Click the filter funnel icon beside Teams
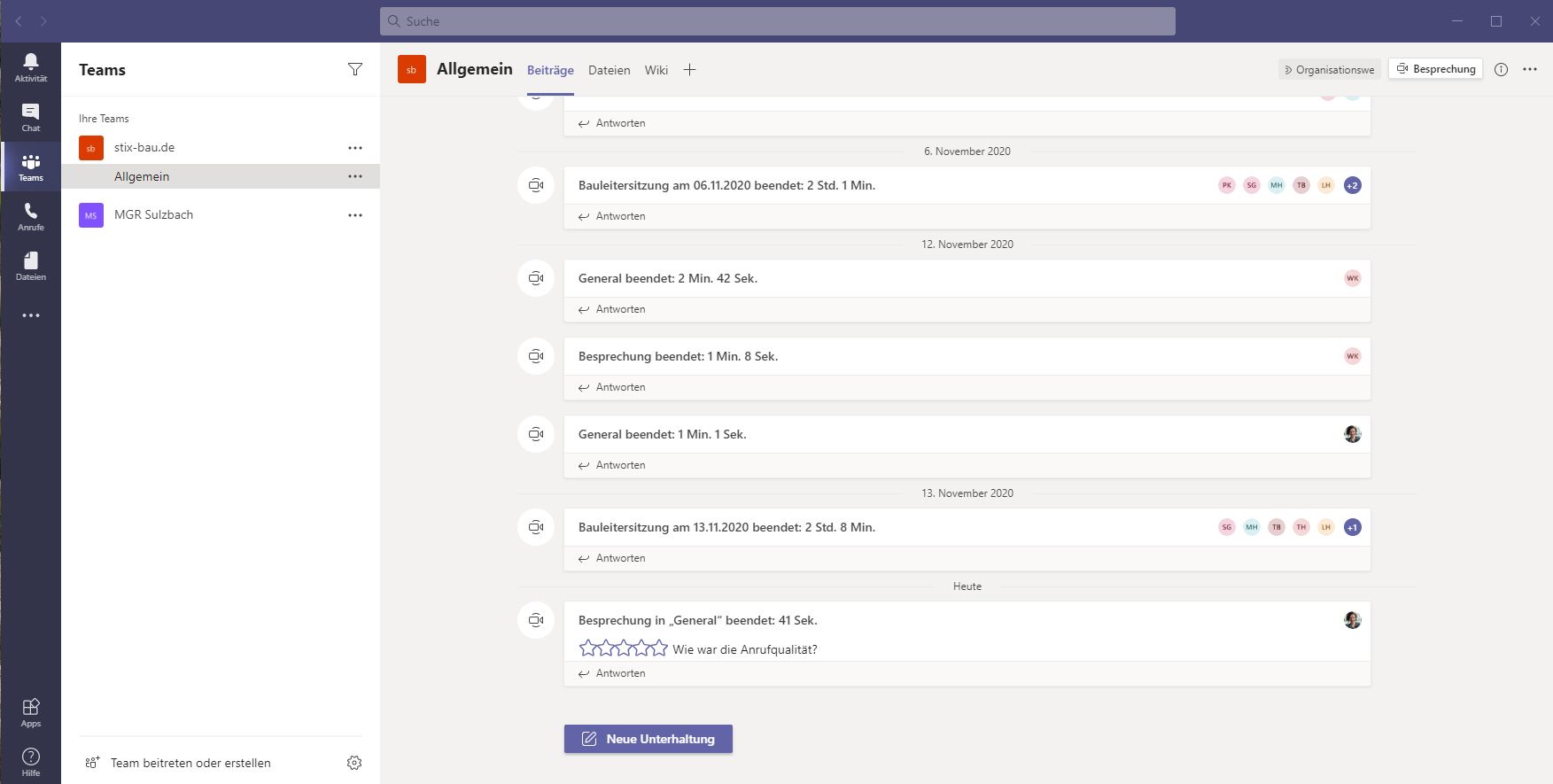The width and height of the screenshot is (1553, 784). coord(355,69)
